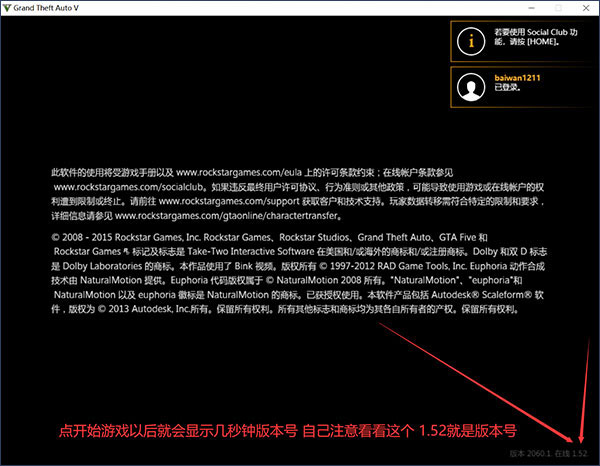Click the Social Club [HOME] notification message

click(x=535, y=37)
